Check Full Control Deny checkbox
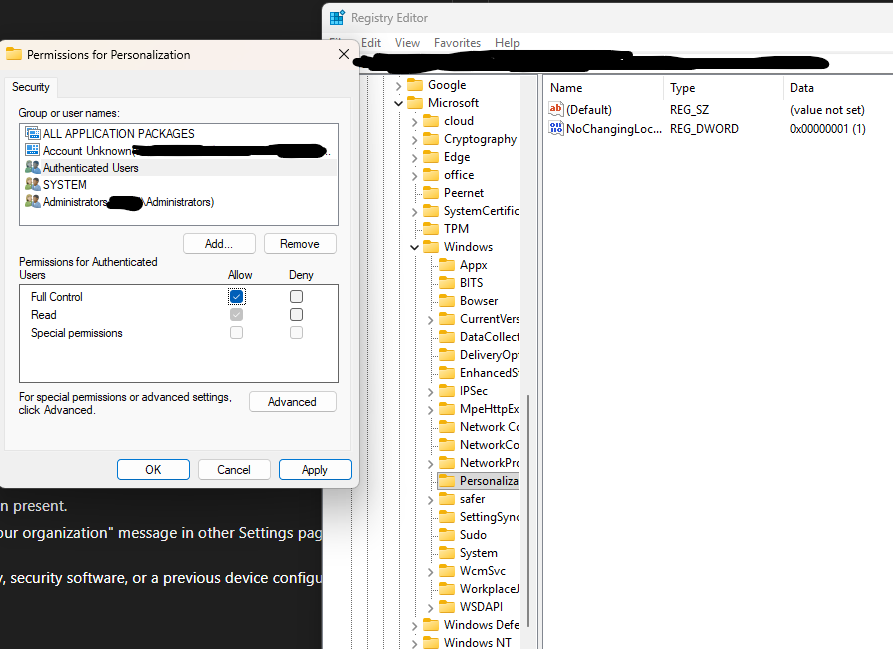Image resolution: width=893 pixels, height=649 pixels. point(296,297)
